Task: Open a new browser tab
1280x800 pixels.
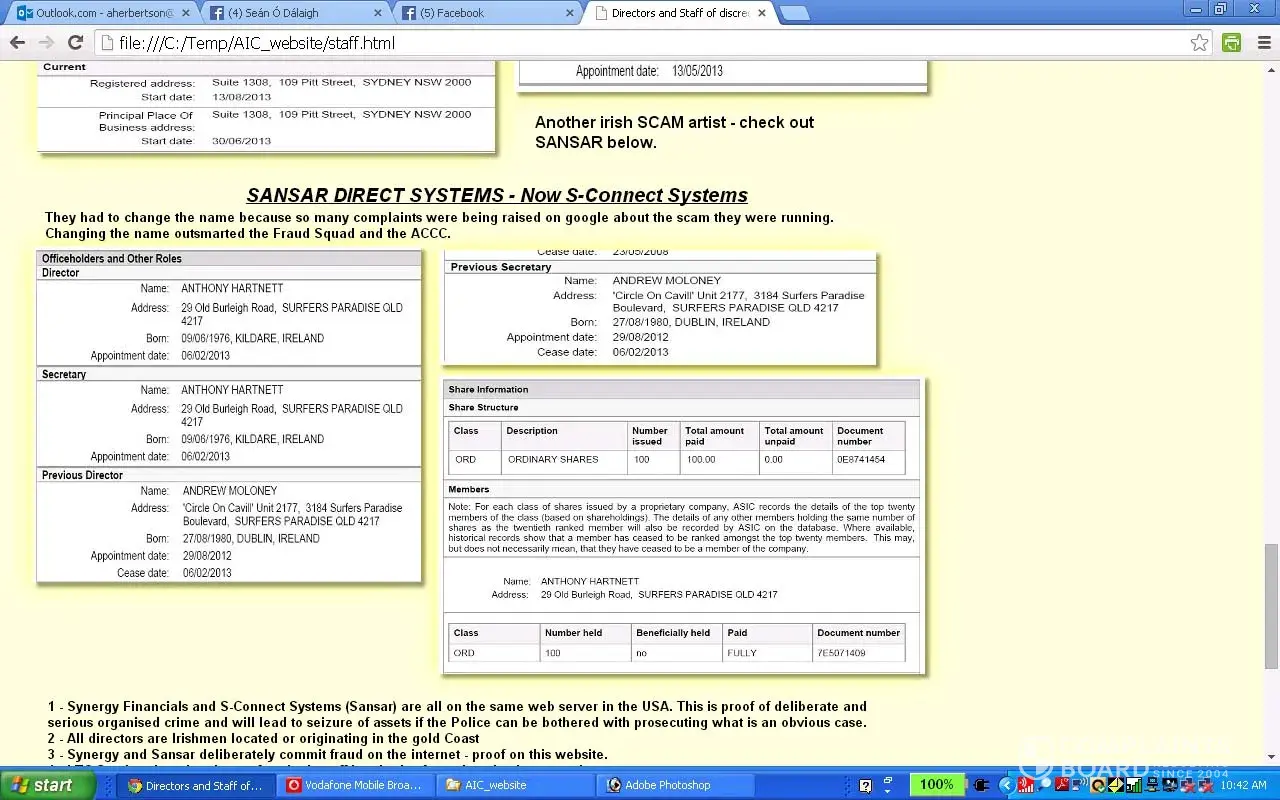Action: [x=794, y=13]
